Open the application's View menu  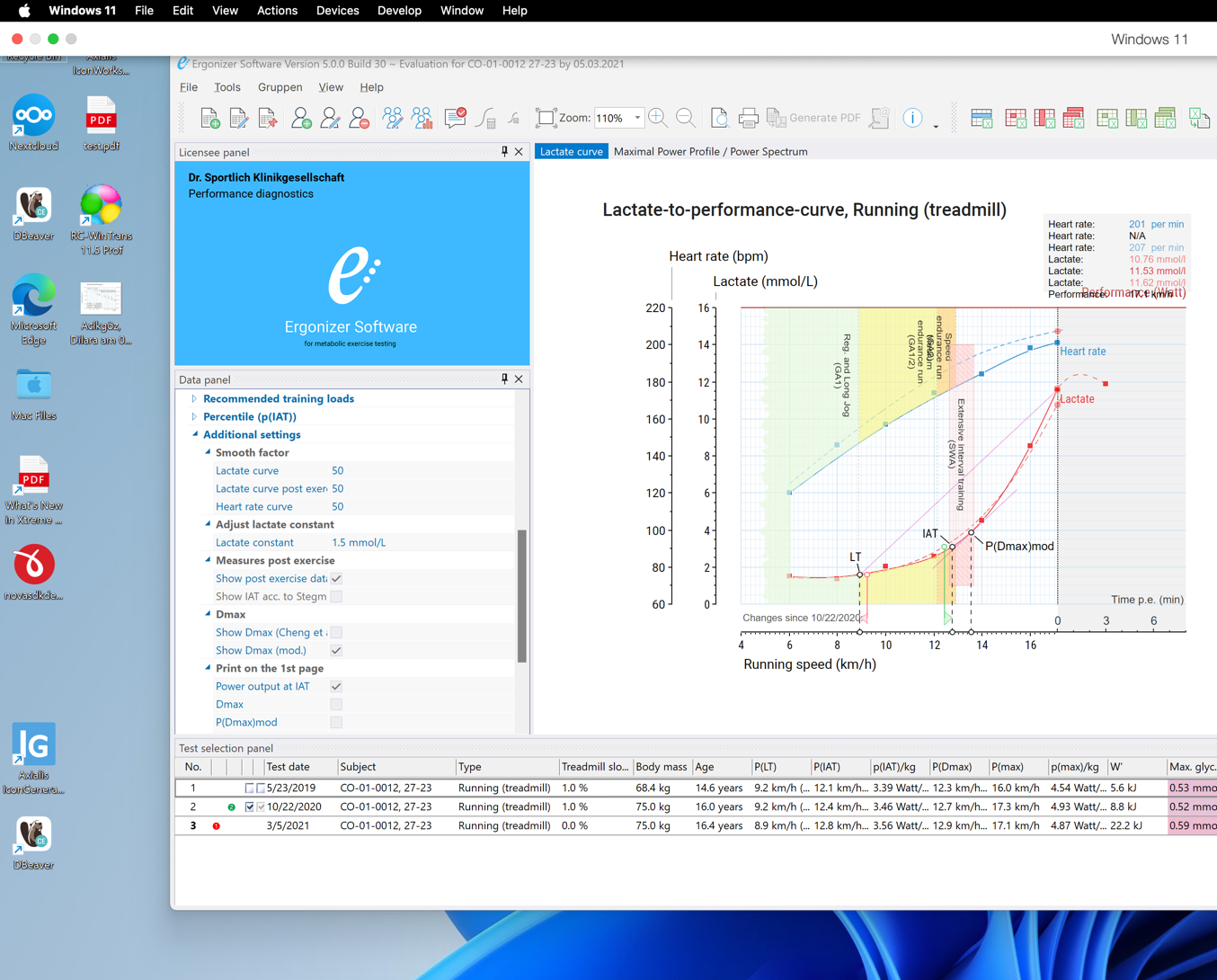(x=331, y=87)
